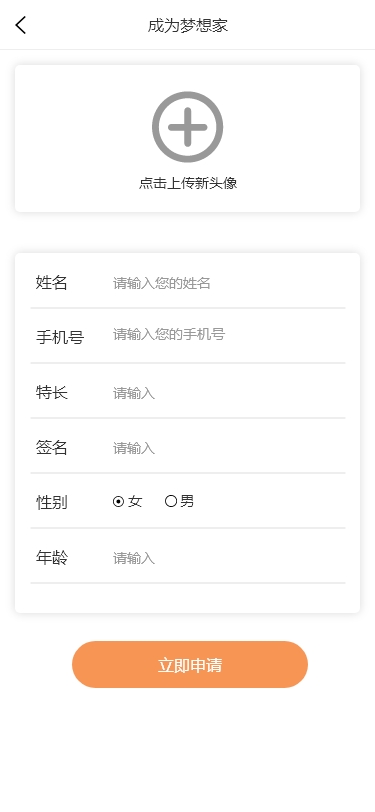The width and height of the screenshot is (375, 812).
Task: Select the 女 radio button
Action: click(118, 501)
